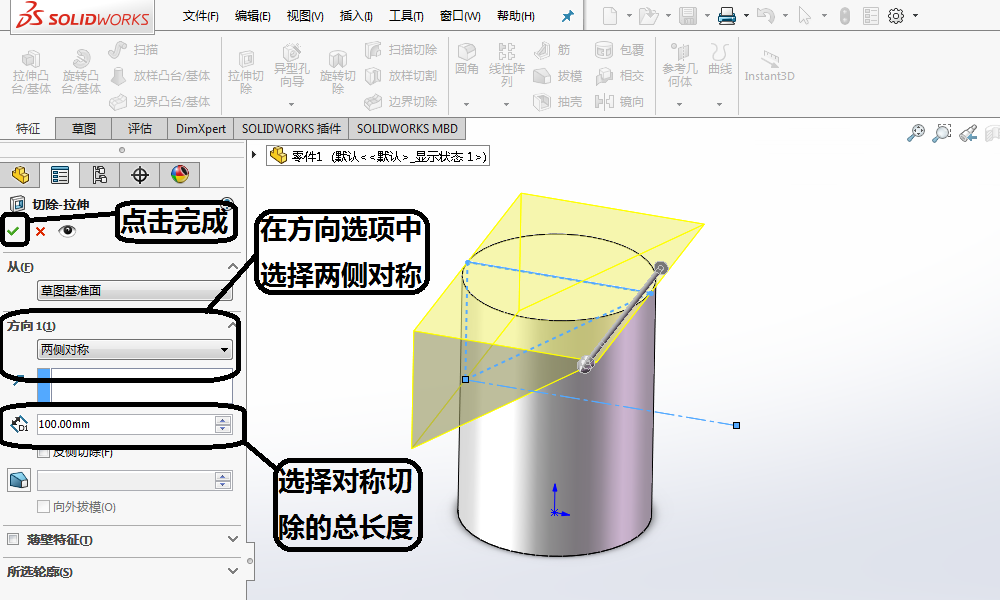The height and width of the screenshot is (600, 1000).
Task: Select the Loft Boss/Base (放样凸台/基体) tool
Action: click(159, 76)
